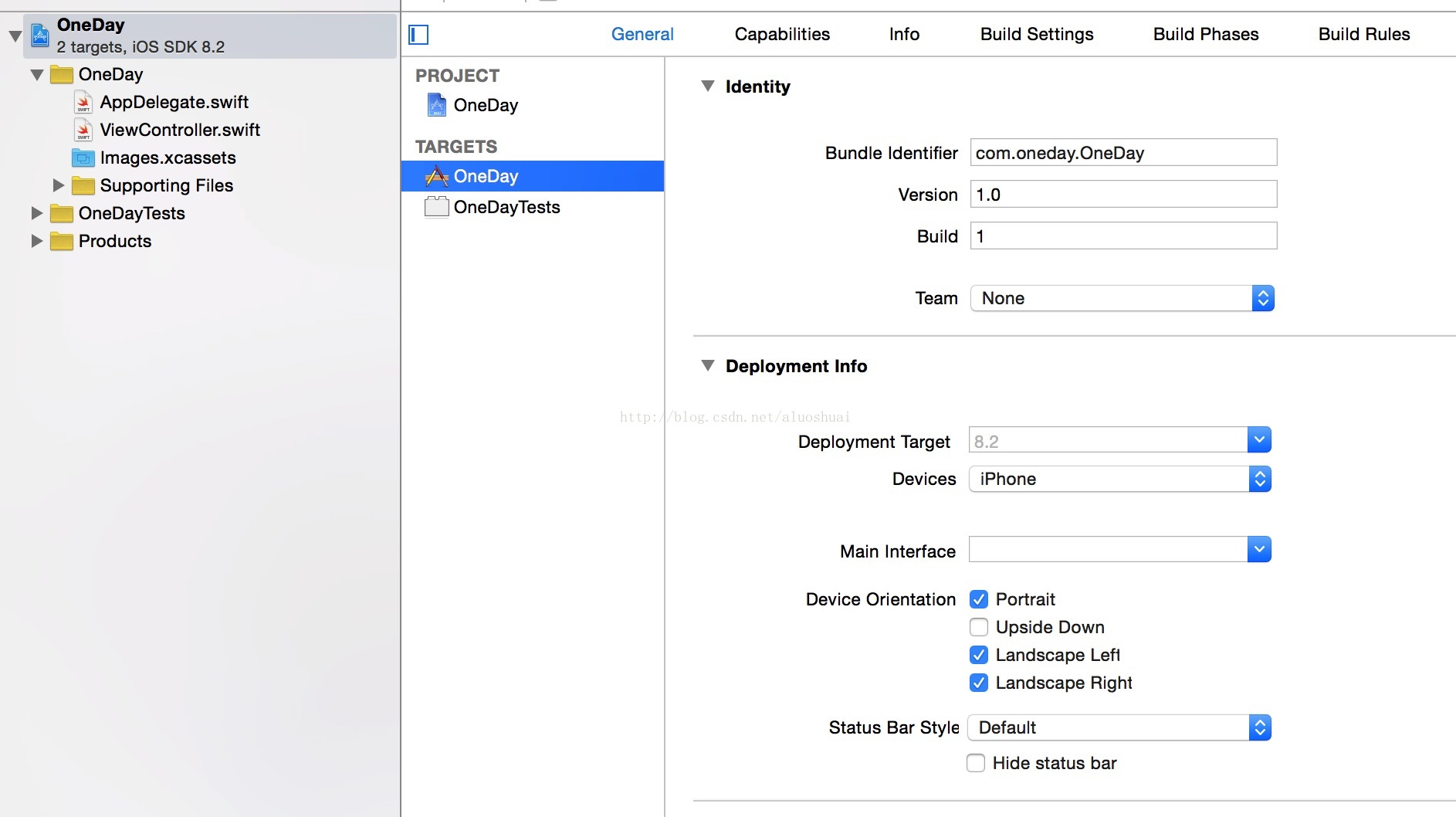
Task: Expand the OneDayTests group in navigator
Action: pos(37,213)
